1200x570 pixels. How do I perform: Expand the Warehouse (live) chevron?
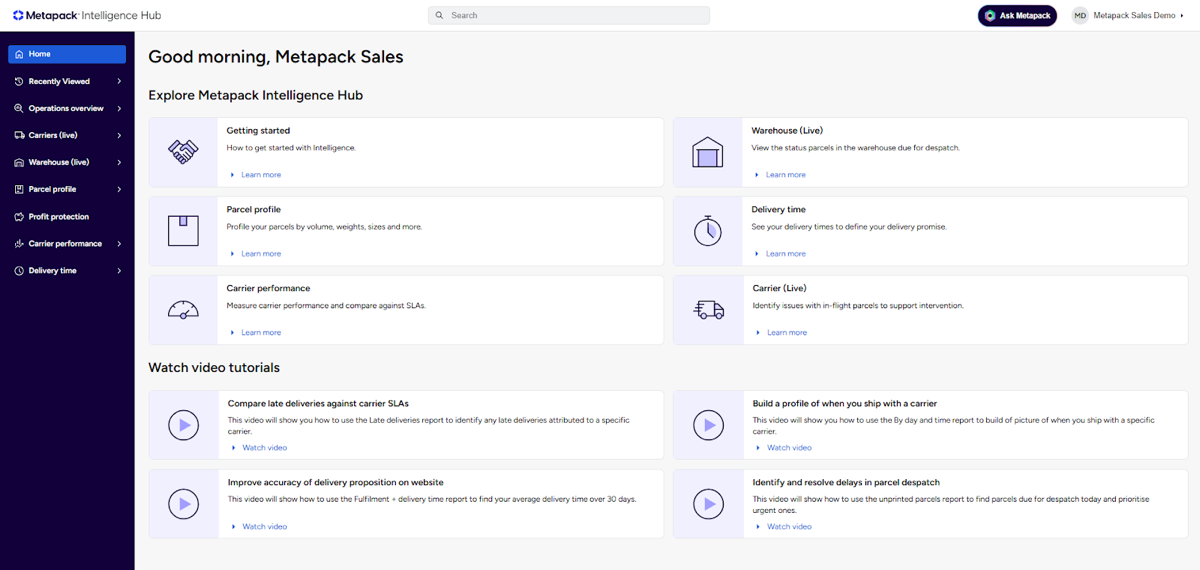(x=119, y=162)
